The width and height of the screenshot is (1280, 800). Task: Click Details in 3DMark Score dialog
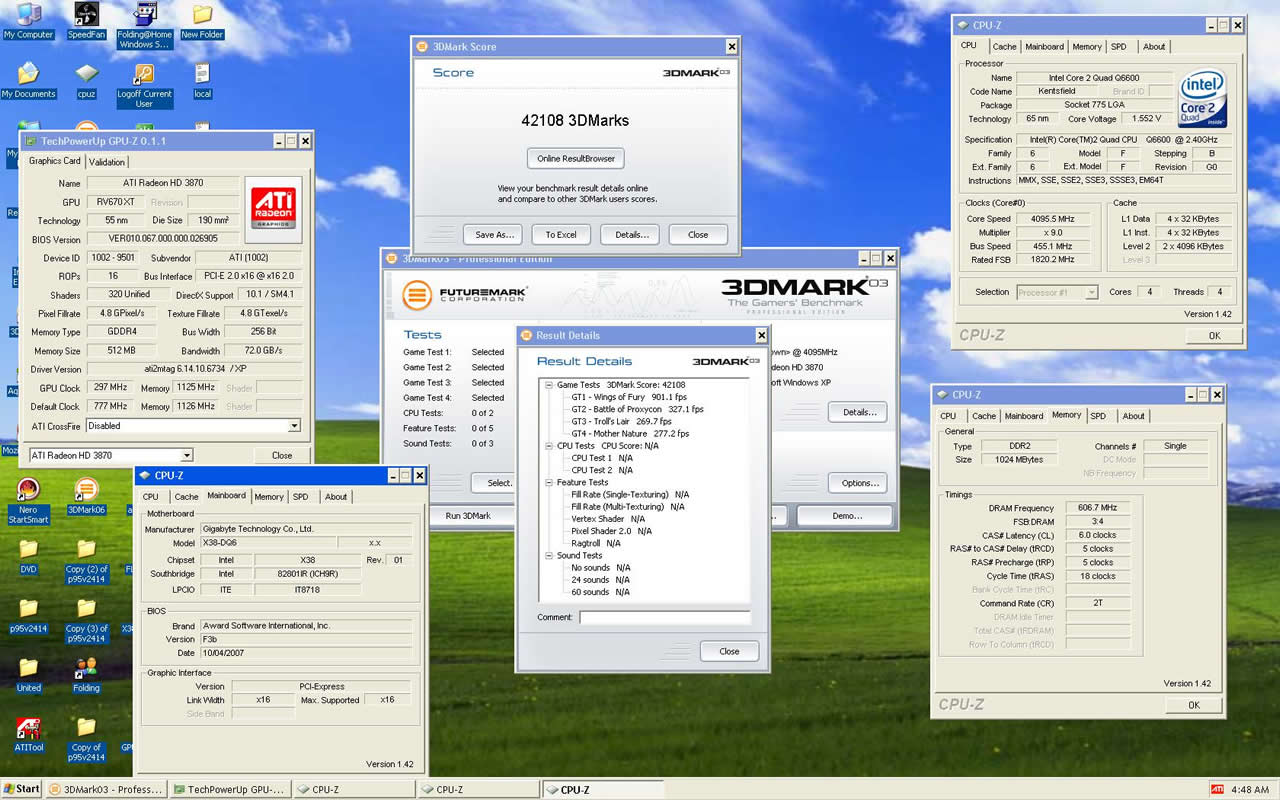(630, 235)
